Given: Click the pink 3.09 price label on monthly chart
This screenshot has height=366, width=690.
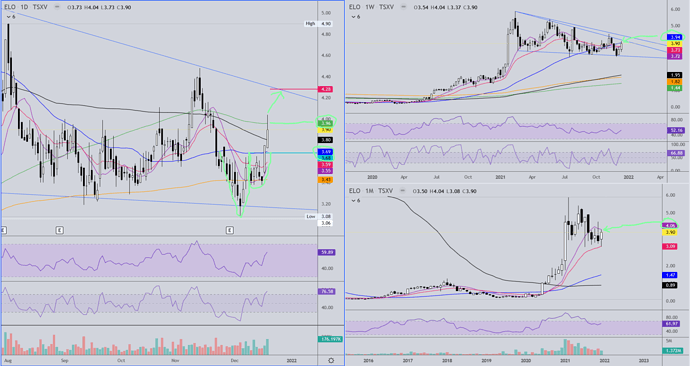Looking at the screenshot, I should 670,247.
